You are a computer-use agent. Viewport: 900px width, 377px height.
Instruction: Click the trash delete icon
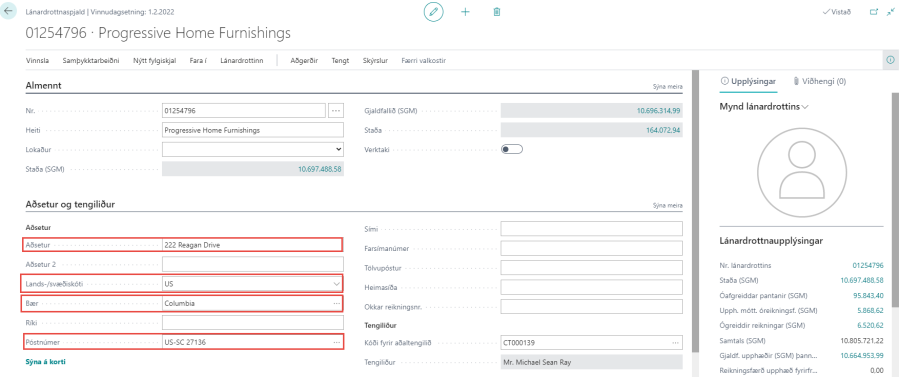[x=497, y=11]
